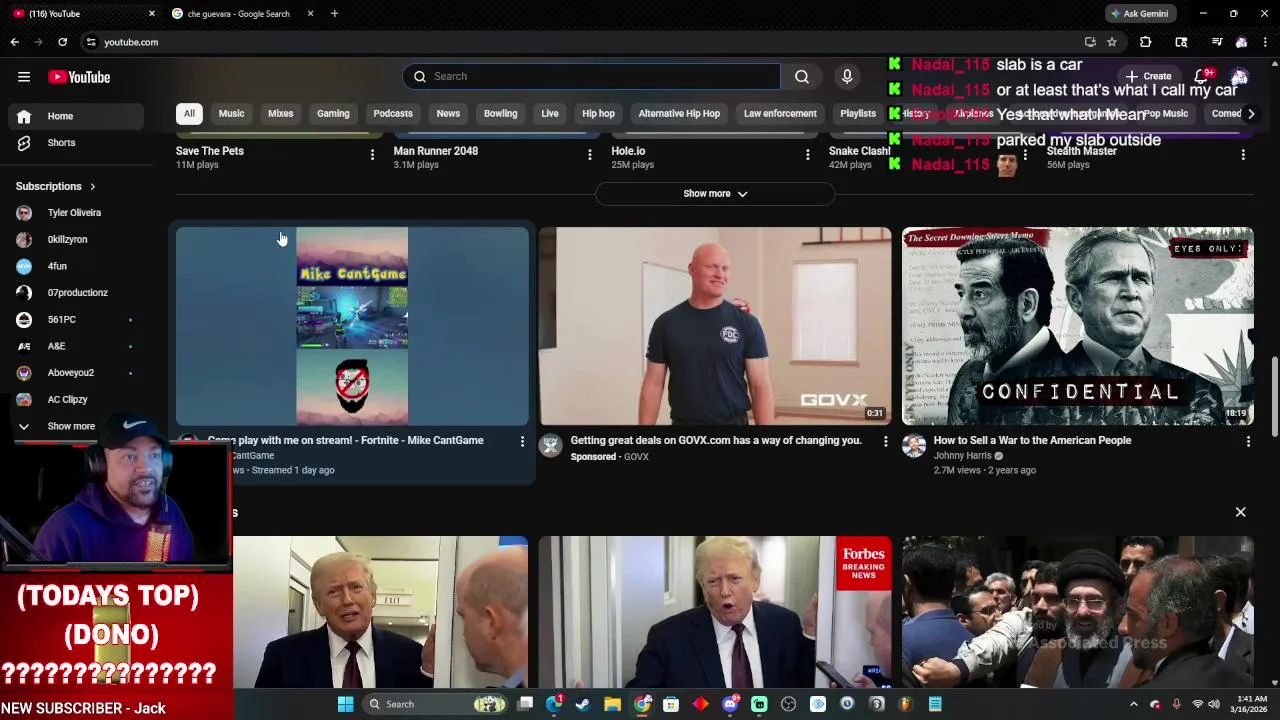
Task: Open more options for Mike CantGame stream
Action: [522, 441]
